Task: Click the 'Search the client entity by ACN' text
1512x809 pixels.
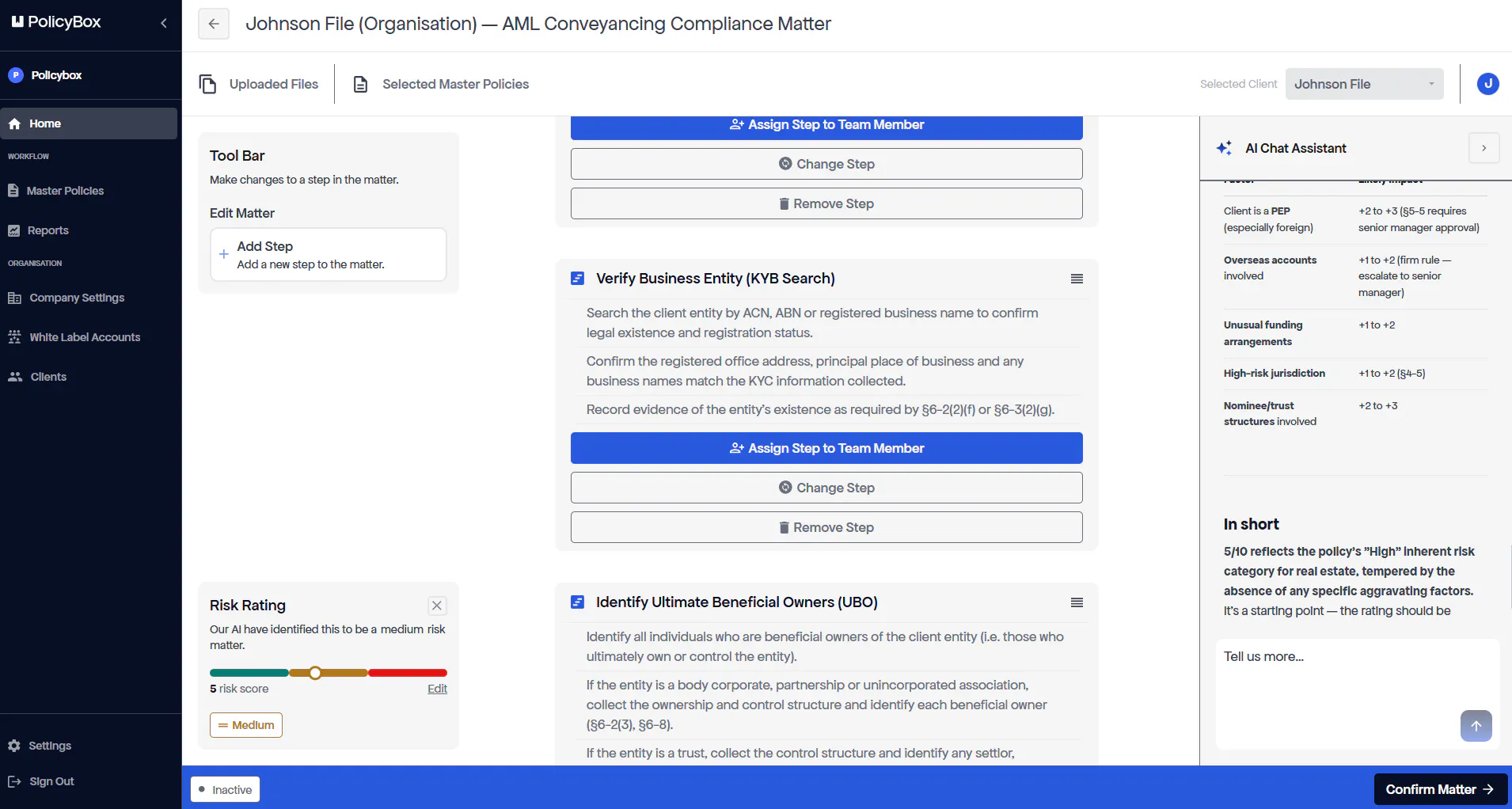Action: point(812,323)
